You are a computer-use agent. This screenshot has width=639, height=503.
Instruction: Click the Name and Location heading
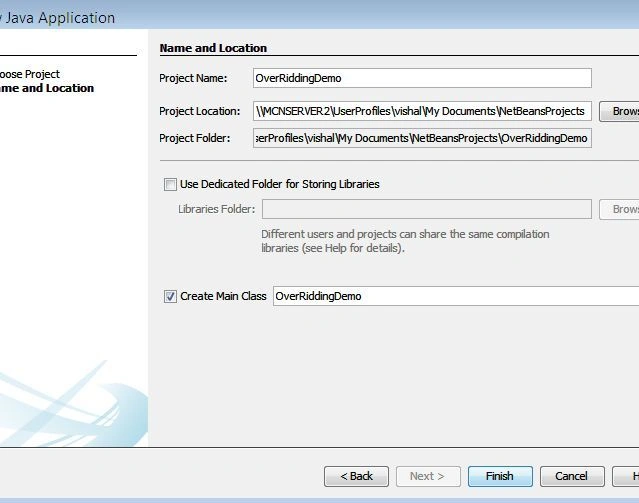pyautogui.click(x=213, y=48)
